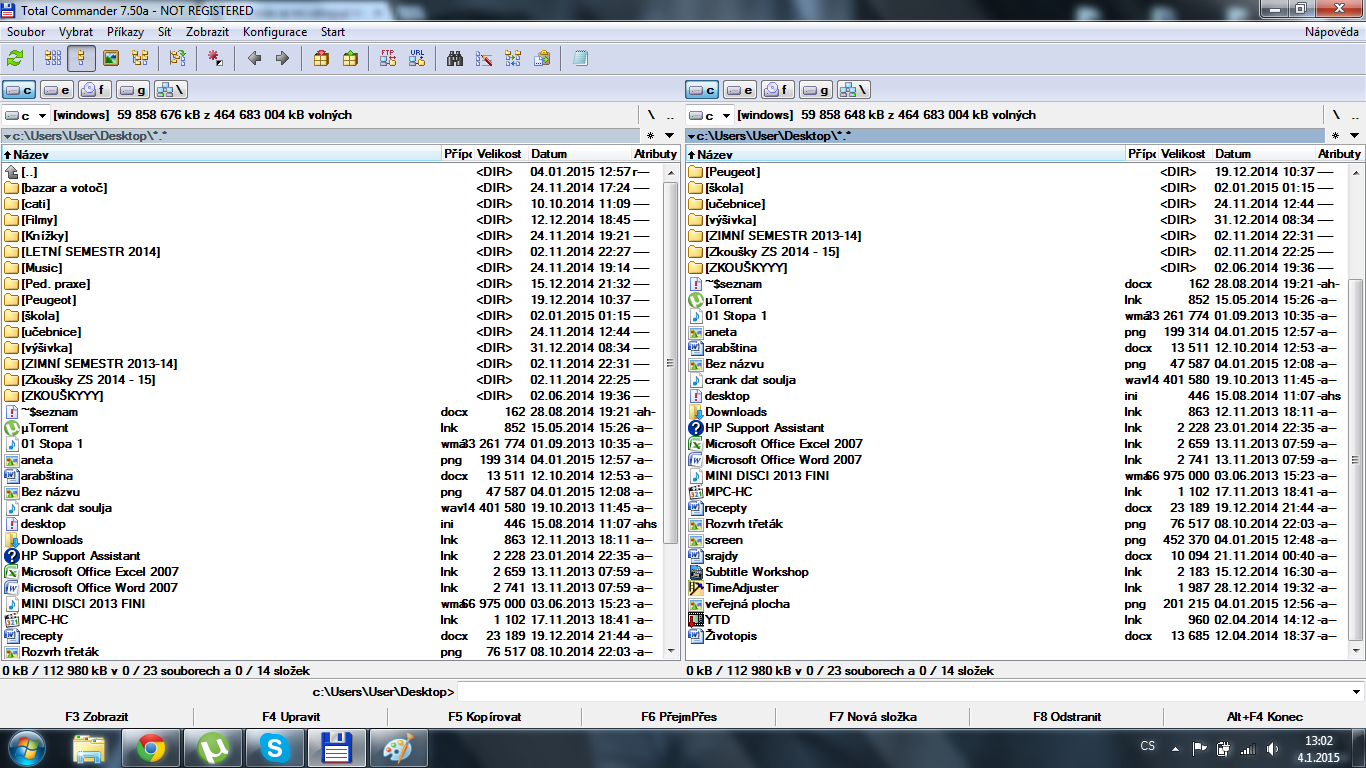Select drive e in the left panel
Image resolution: width=1366 pixels, height=768 pixels.
pyautogui.click(x=57, y=90)
